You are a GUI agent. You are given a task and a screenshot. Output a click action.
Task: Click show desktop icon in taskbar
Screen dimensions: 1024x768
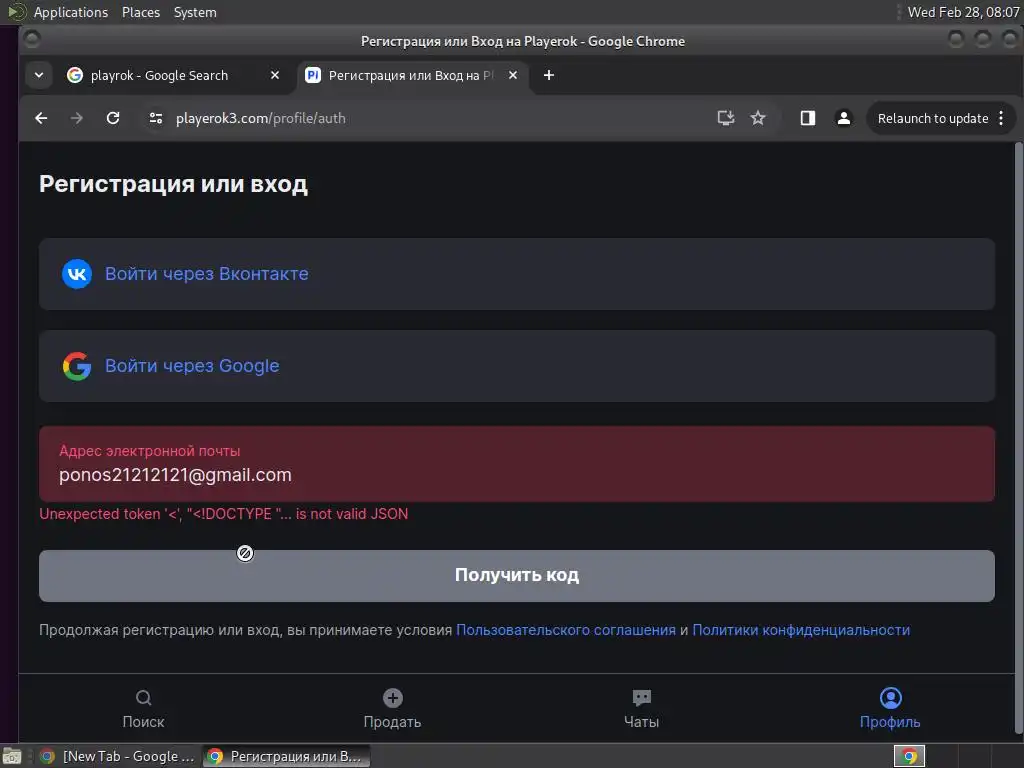(x=12, y=756)
